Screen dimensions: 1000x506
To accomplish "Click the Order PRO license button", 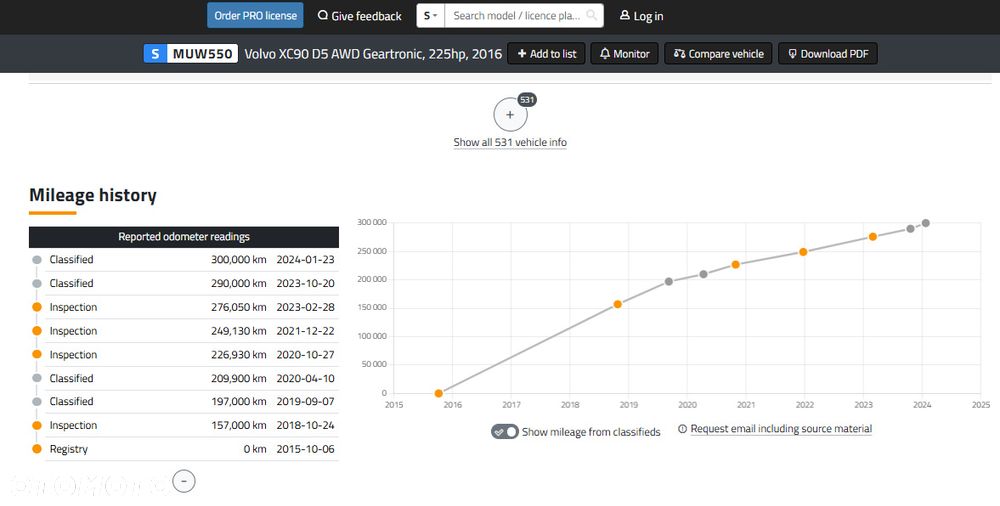I will (255, 15).
